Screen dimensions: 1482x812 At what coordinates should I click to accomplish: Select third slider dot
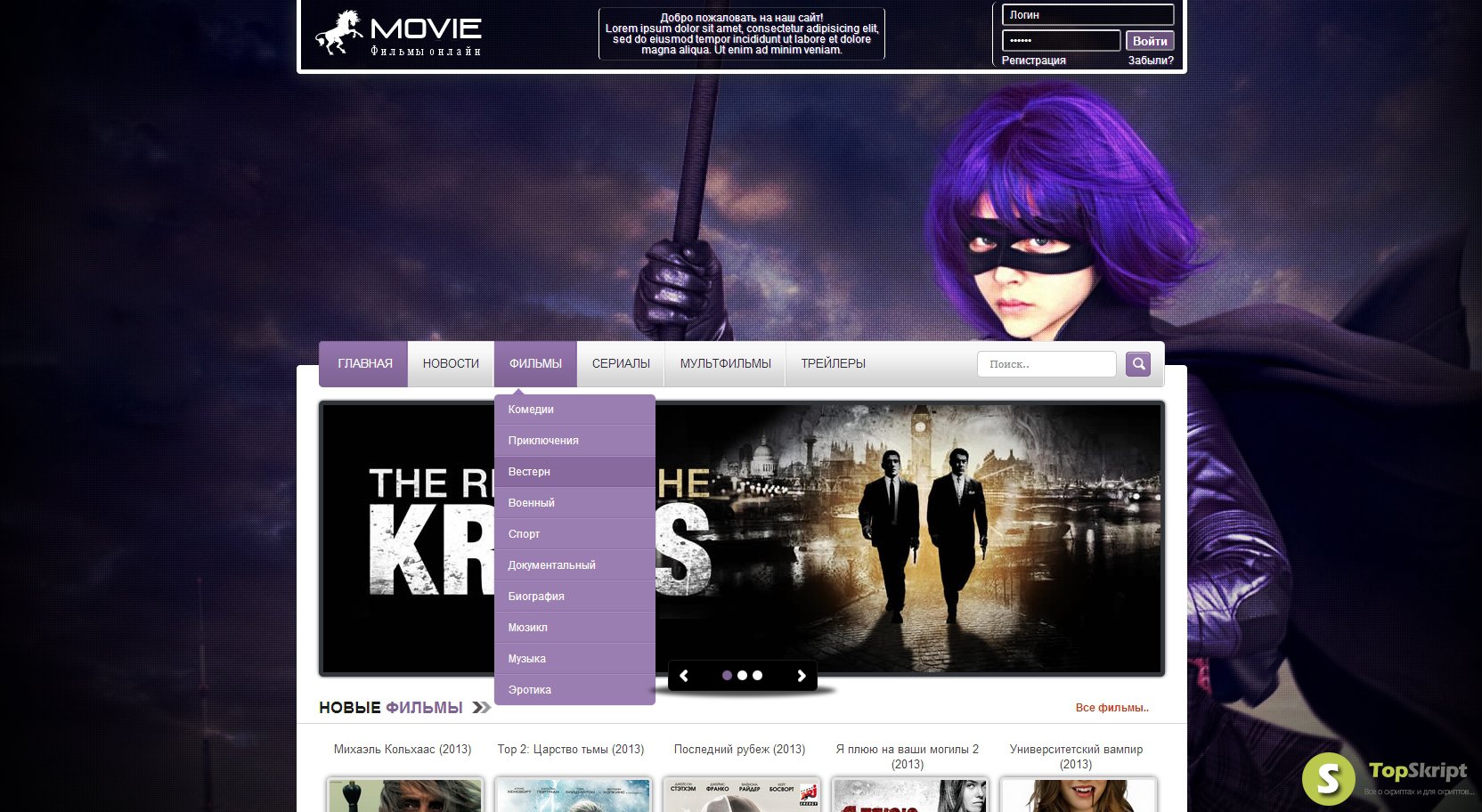pos(757,676)
